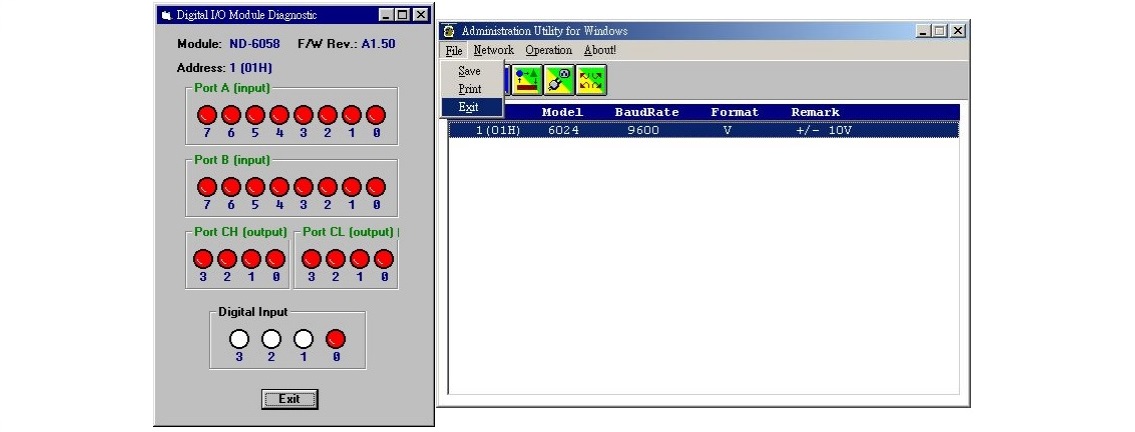1135x432 pixels.
Task: Click the plug connector toolbar icon
Action: 559,80
